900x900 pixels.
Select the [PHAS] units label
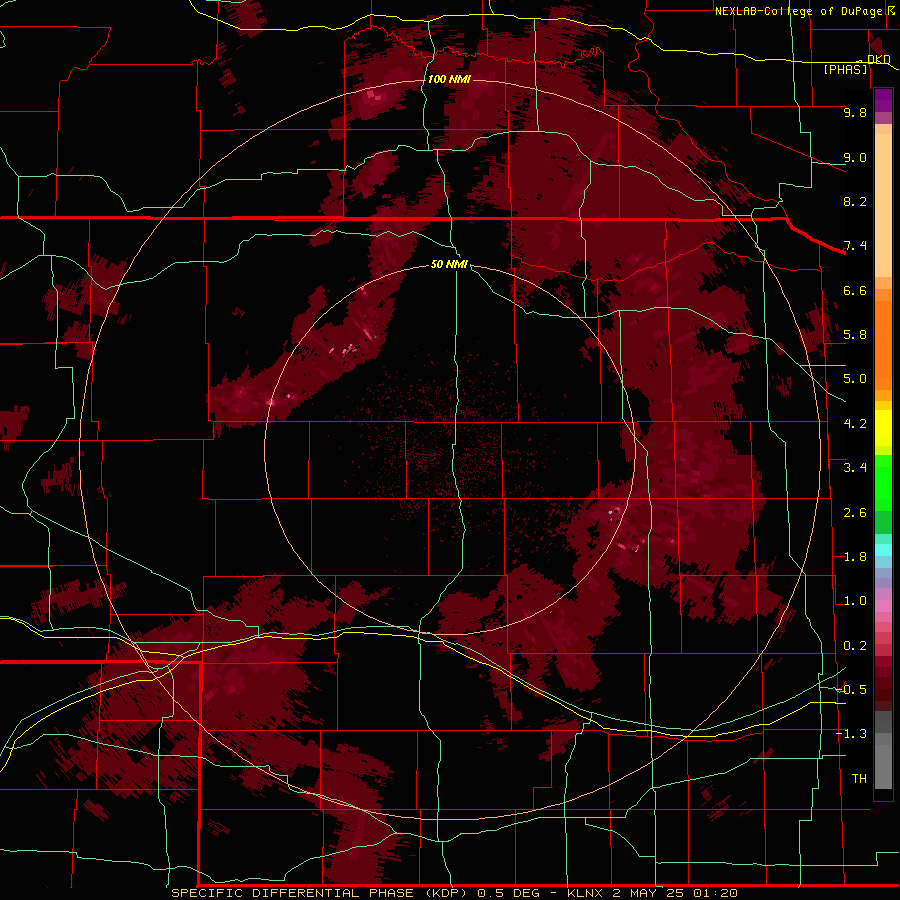(x=845, y=70)
